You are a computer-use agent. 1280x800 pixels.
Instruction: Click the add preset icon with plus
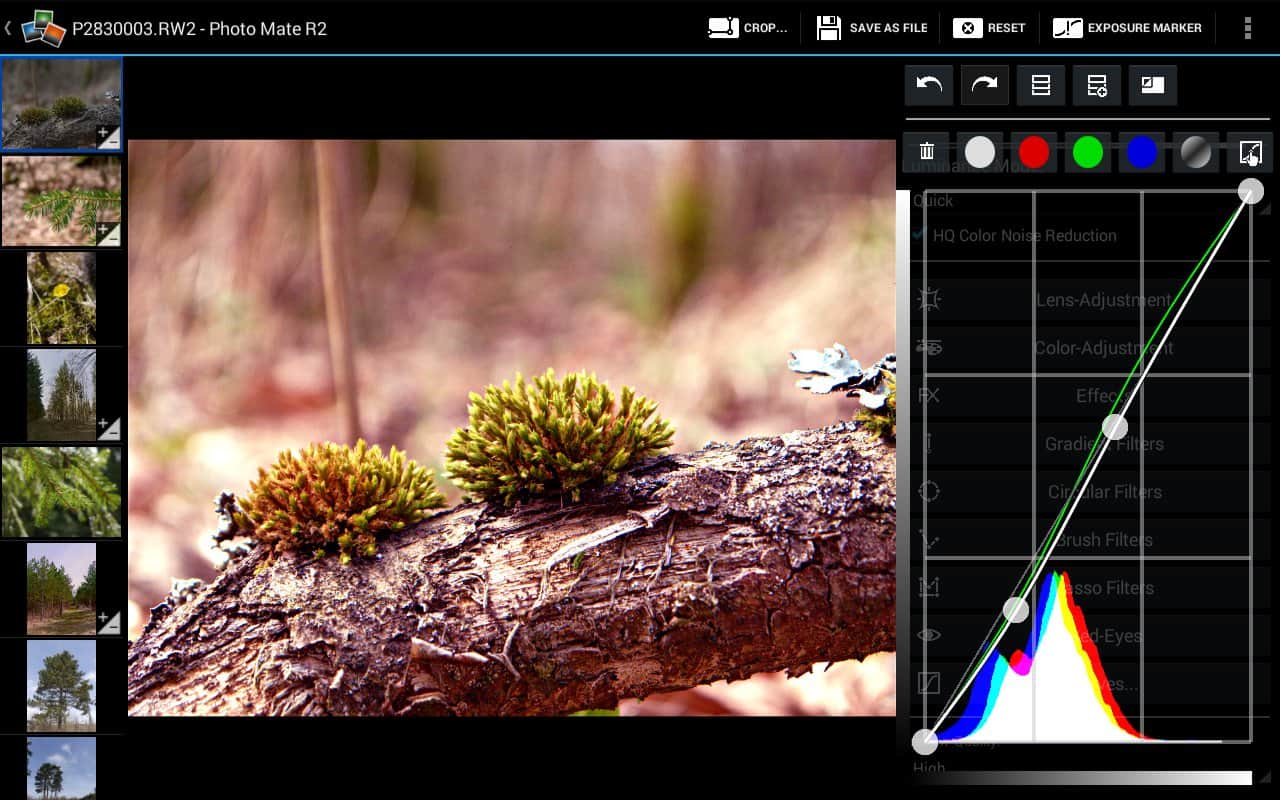click(x=1097, y=86)
